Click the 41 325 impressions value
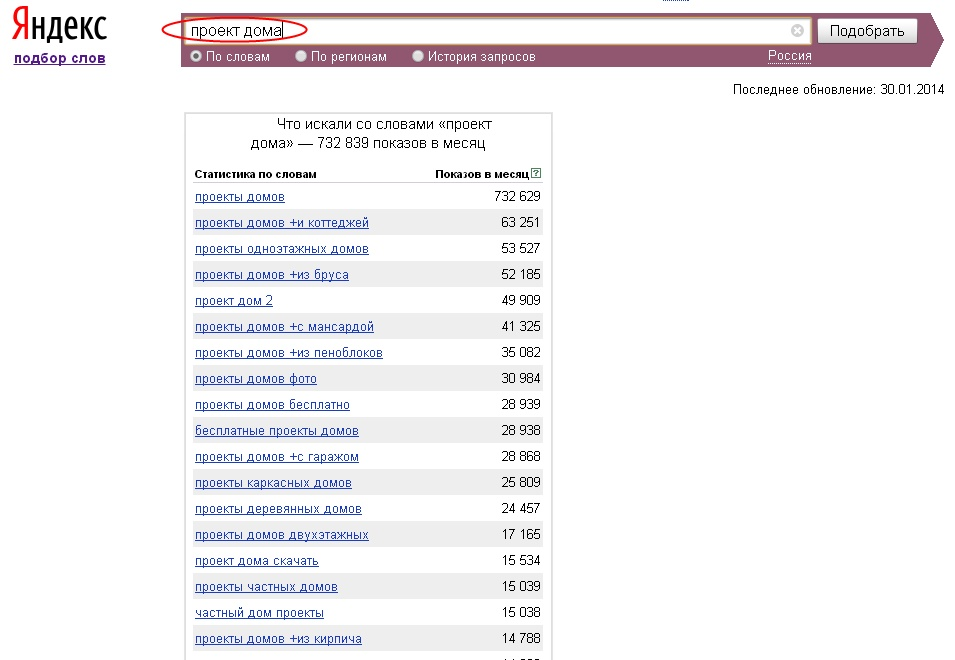This screenshot has height=660, width=955. [521, 326]
